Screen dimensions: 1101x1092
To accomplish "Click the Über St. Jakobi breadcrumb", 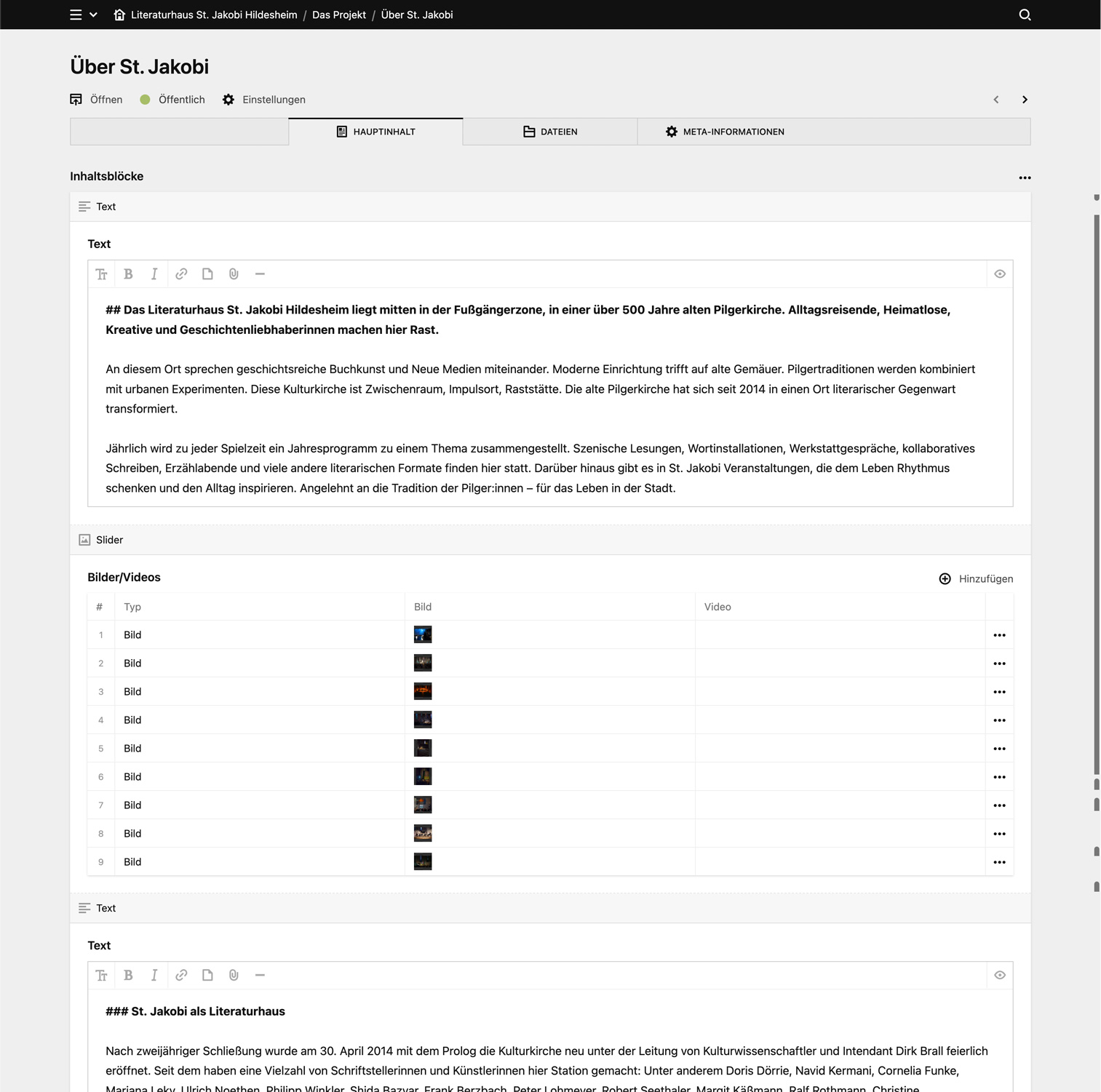I will 417,15.
